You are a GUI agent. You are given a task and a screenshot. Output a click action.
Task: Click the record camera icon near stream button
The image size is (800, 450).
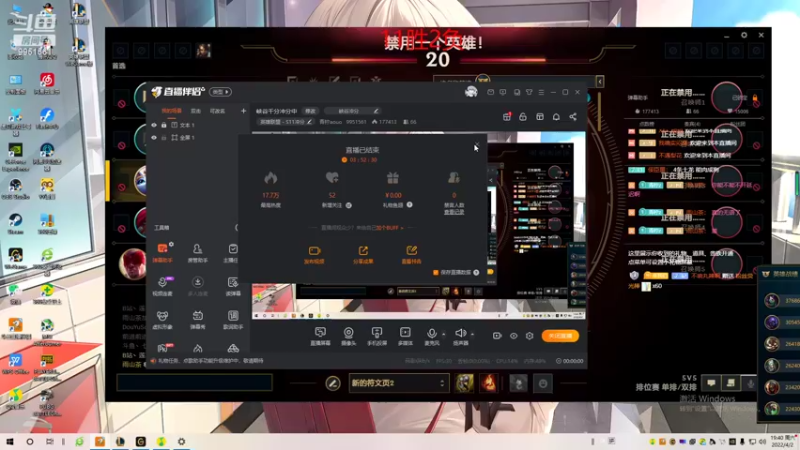point(497,336)
